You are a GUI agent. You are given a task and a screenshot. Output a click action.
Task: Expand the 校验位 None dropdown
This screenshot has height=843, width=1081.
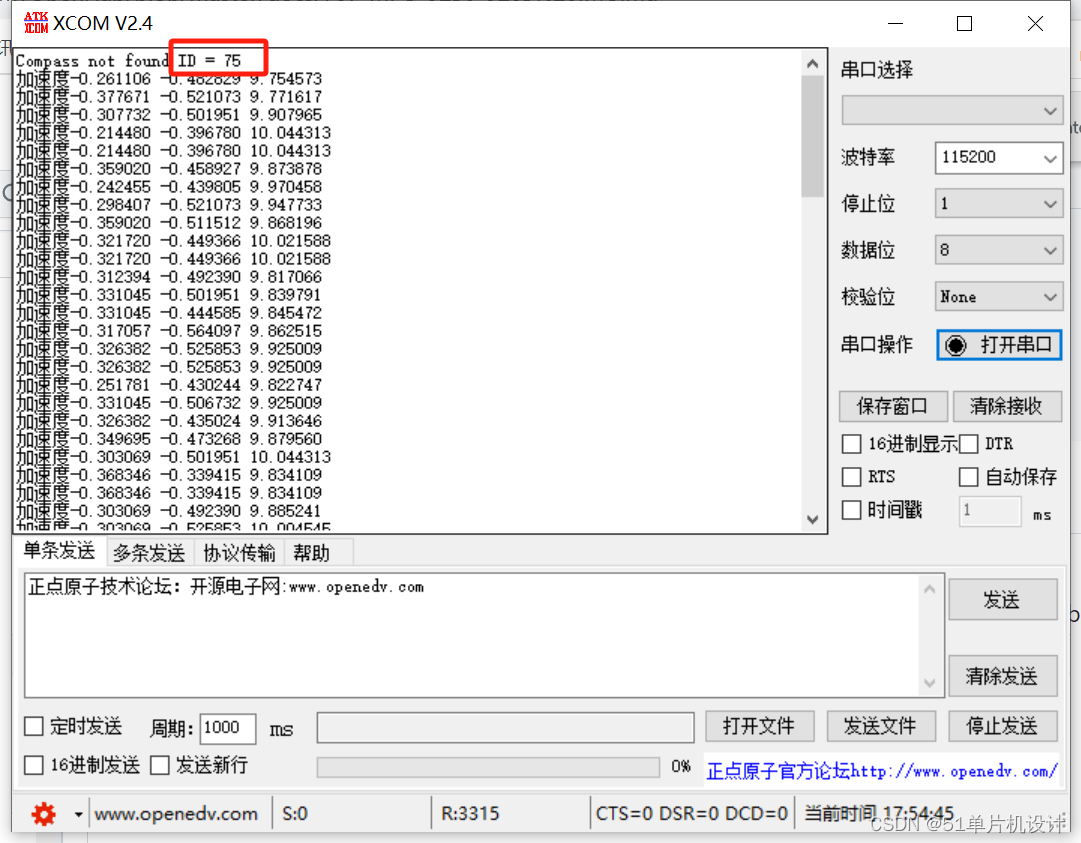point(998,297)
